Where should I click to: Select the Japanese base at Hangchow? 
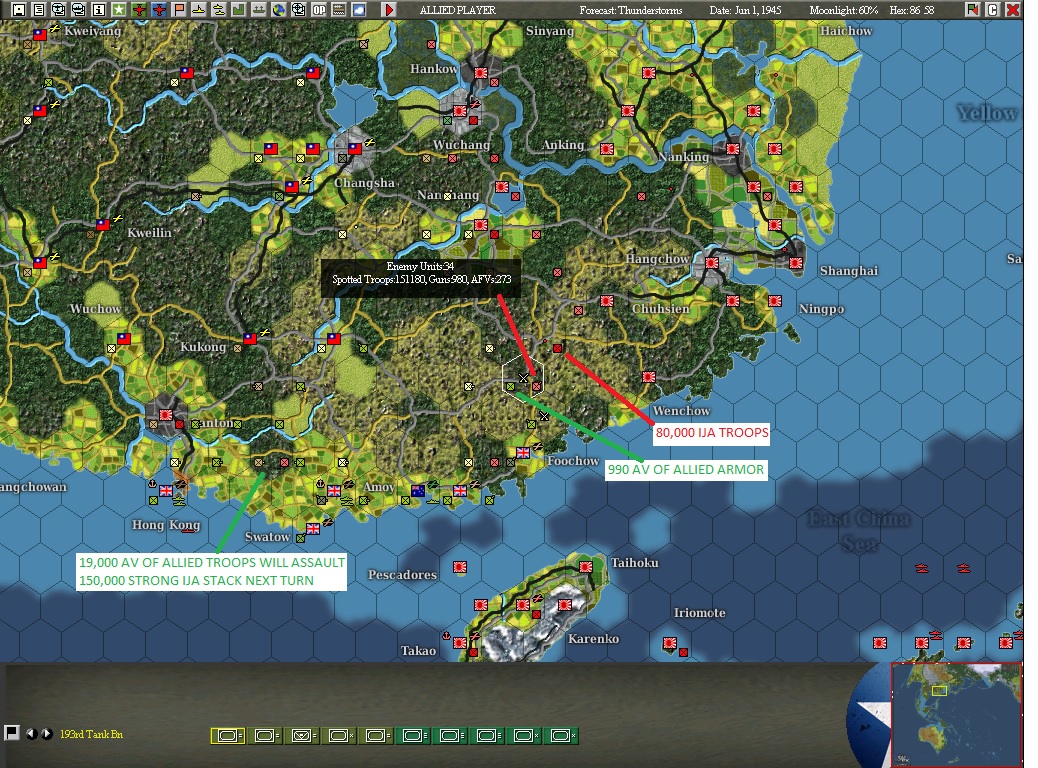click(712, 263)
